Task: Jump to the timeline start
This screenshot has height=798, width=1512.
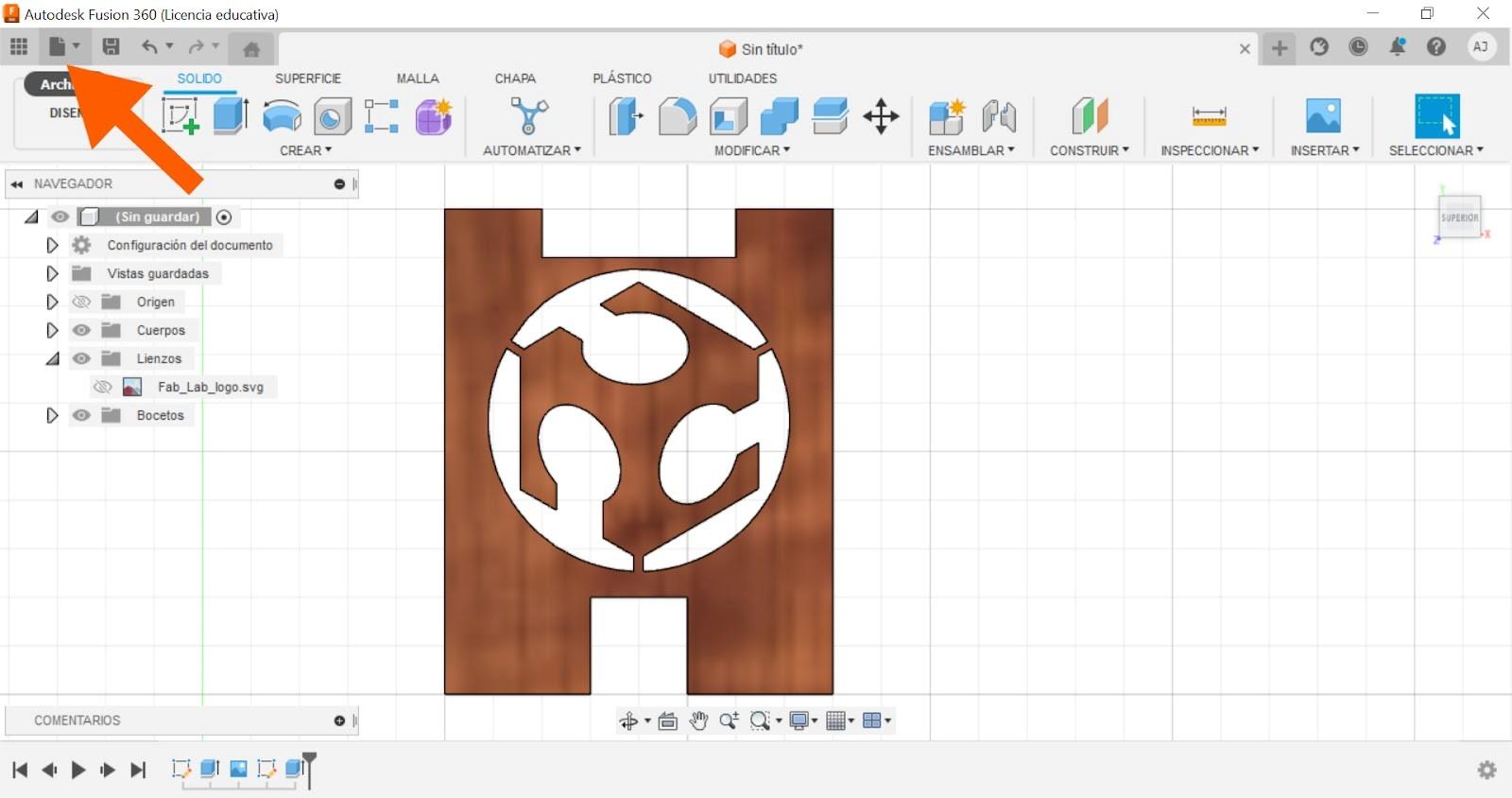Action: [20, 770]
